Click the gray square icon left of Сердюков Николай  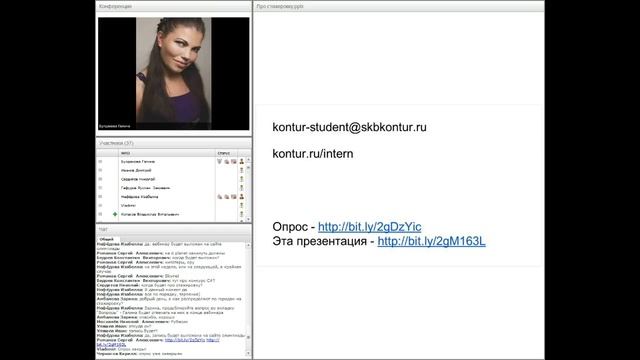point(100,179)
